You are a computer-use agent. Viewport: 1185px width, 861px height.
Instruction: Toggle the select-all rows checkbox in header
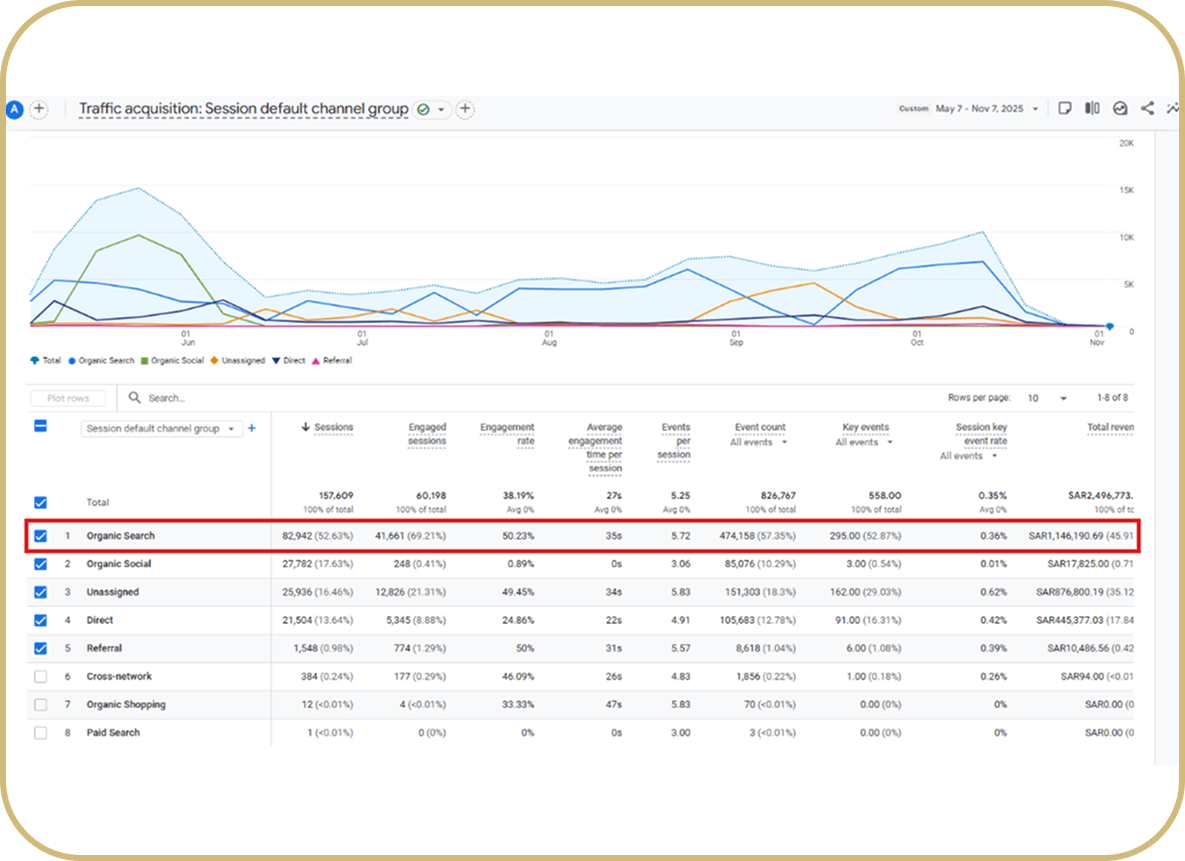[41, 426]
